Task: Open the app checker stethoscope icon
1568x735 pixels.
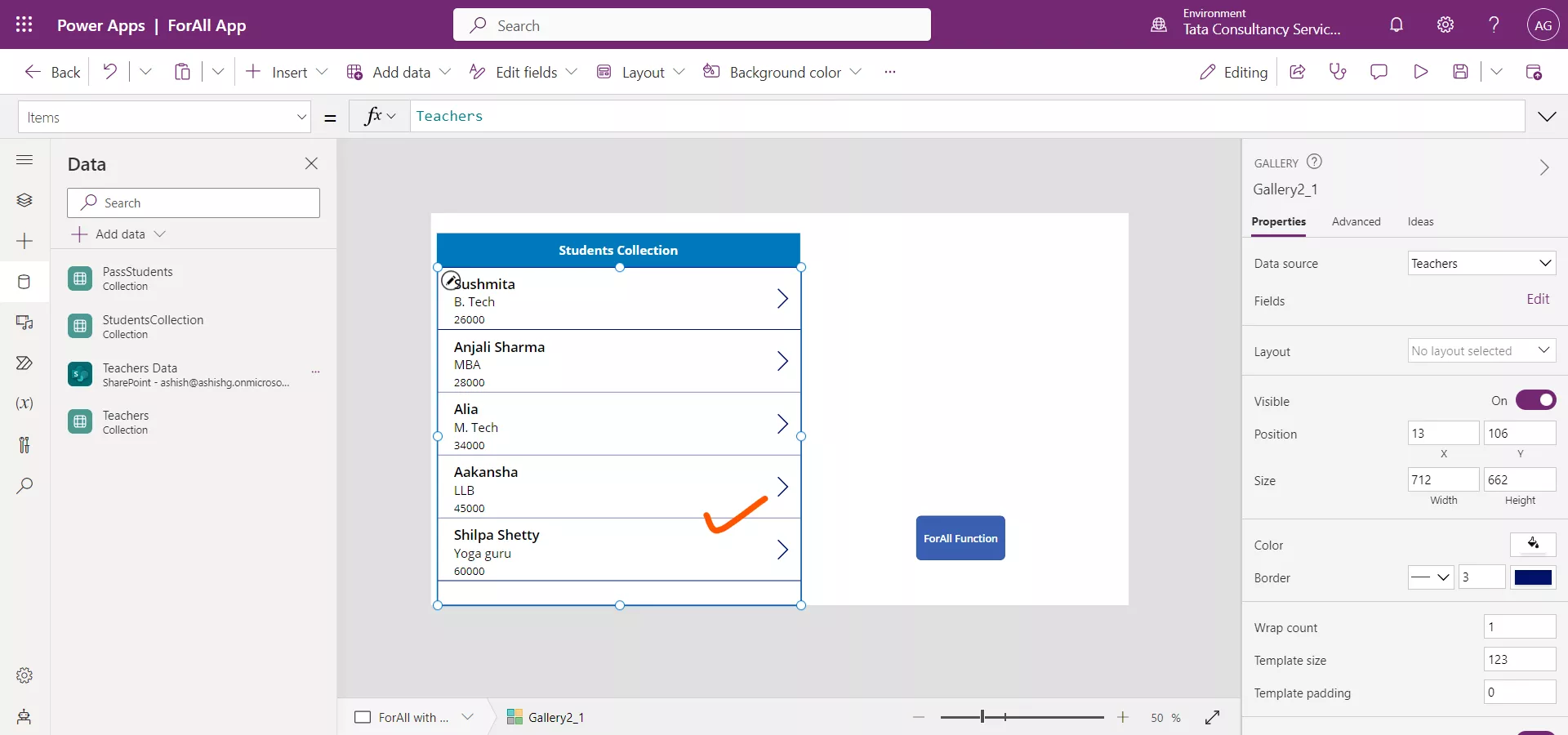Action: [1338, 72]
